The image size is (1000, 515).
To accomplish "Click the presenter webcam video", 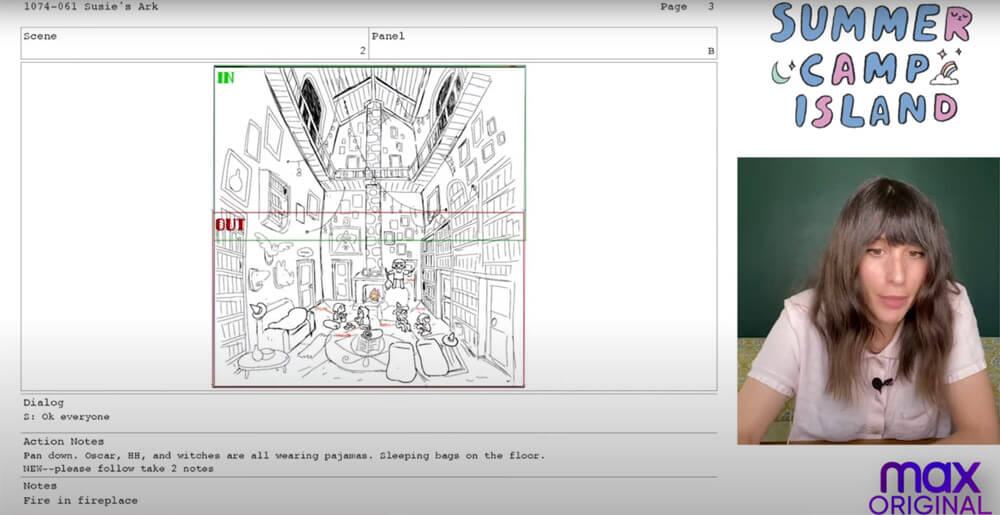I will pyautogui.click(x=869, y=301).
